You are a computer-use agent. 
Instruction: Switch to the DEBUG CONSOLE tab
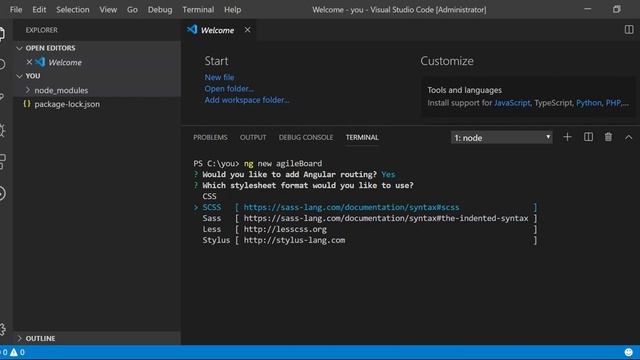pos(306,138)
